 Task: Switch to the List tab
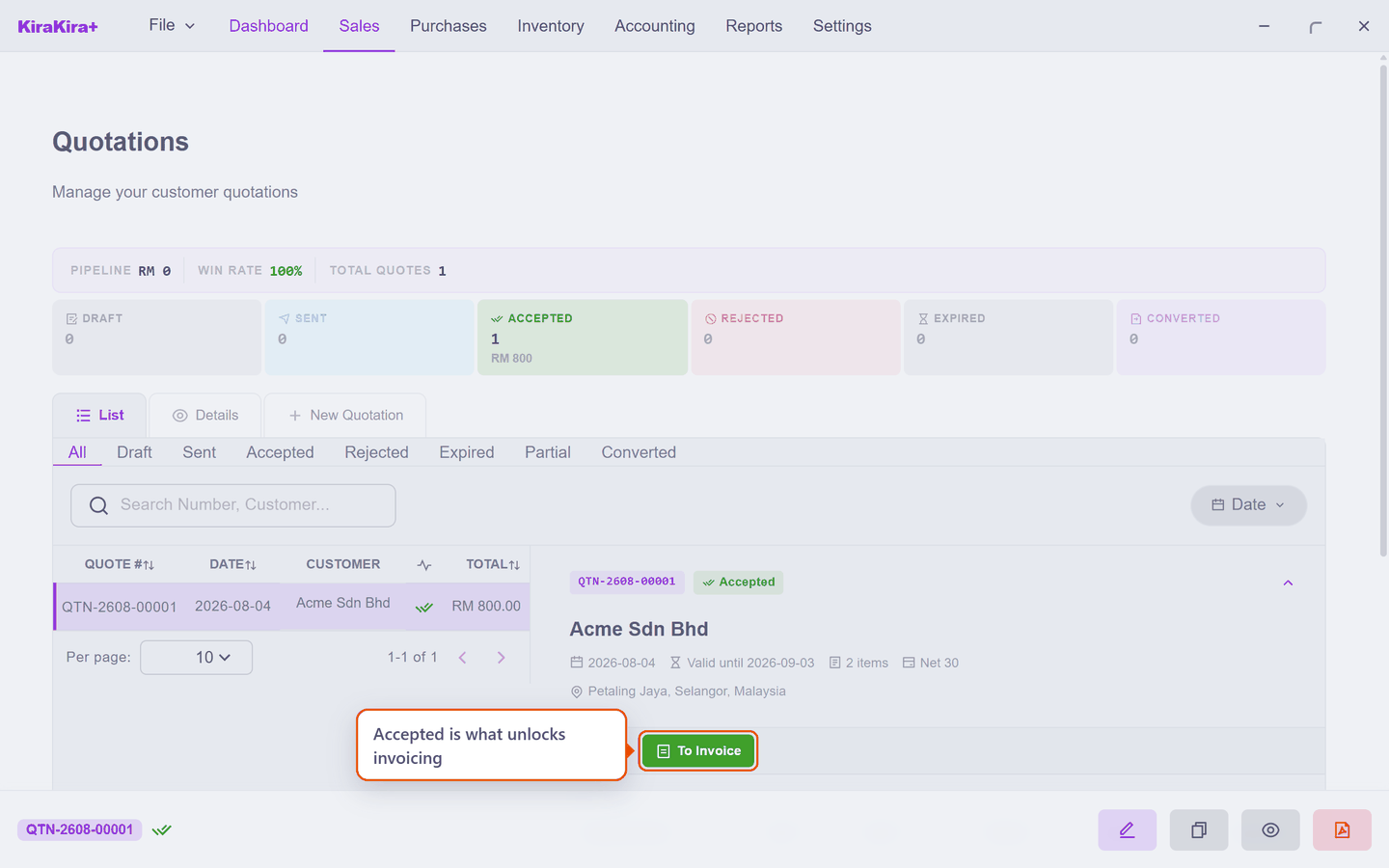coord(99,416)
